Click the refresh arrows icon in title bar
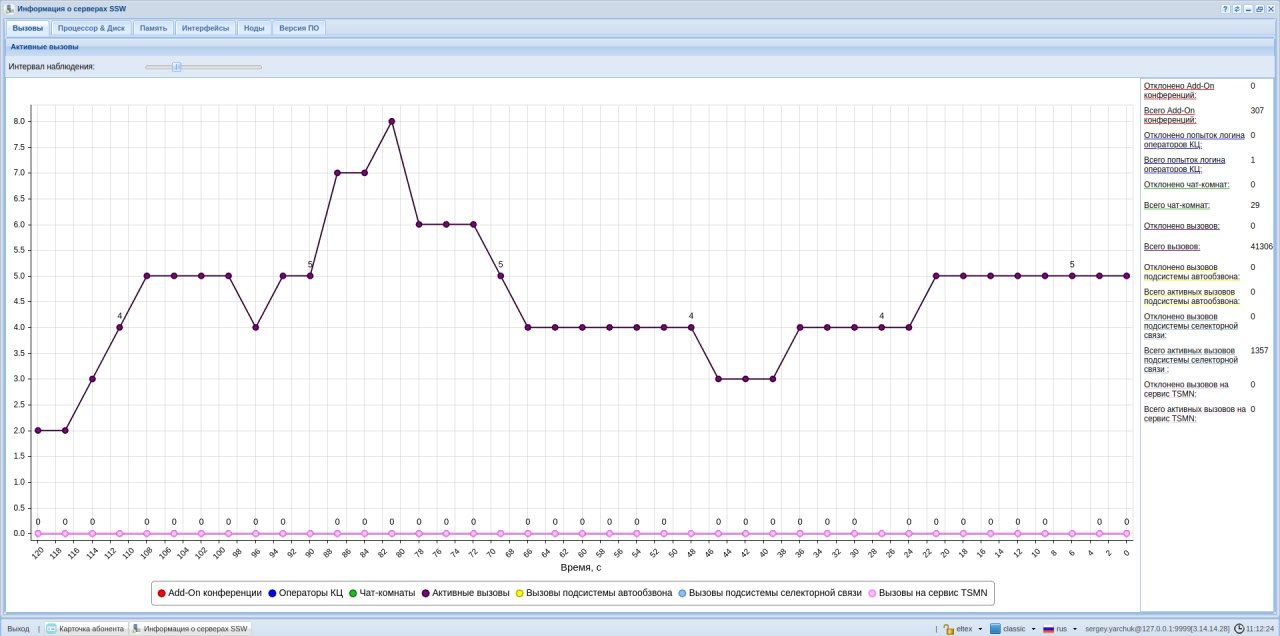Screen dimensions: 1280x636 tap(1237, 8)
